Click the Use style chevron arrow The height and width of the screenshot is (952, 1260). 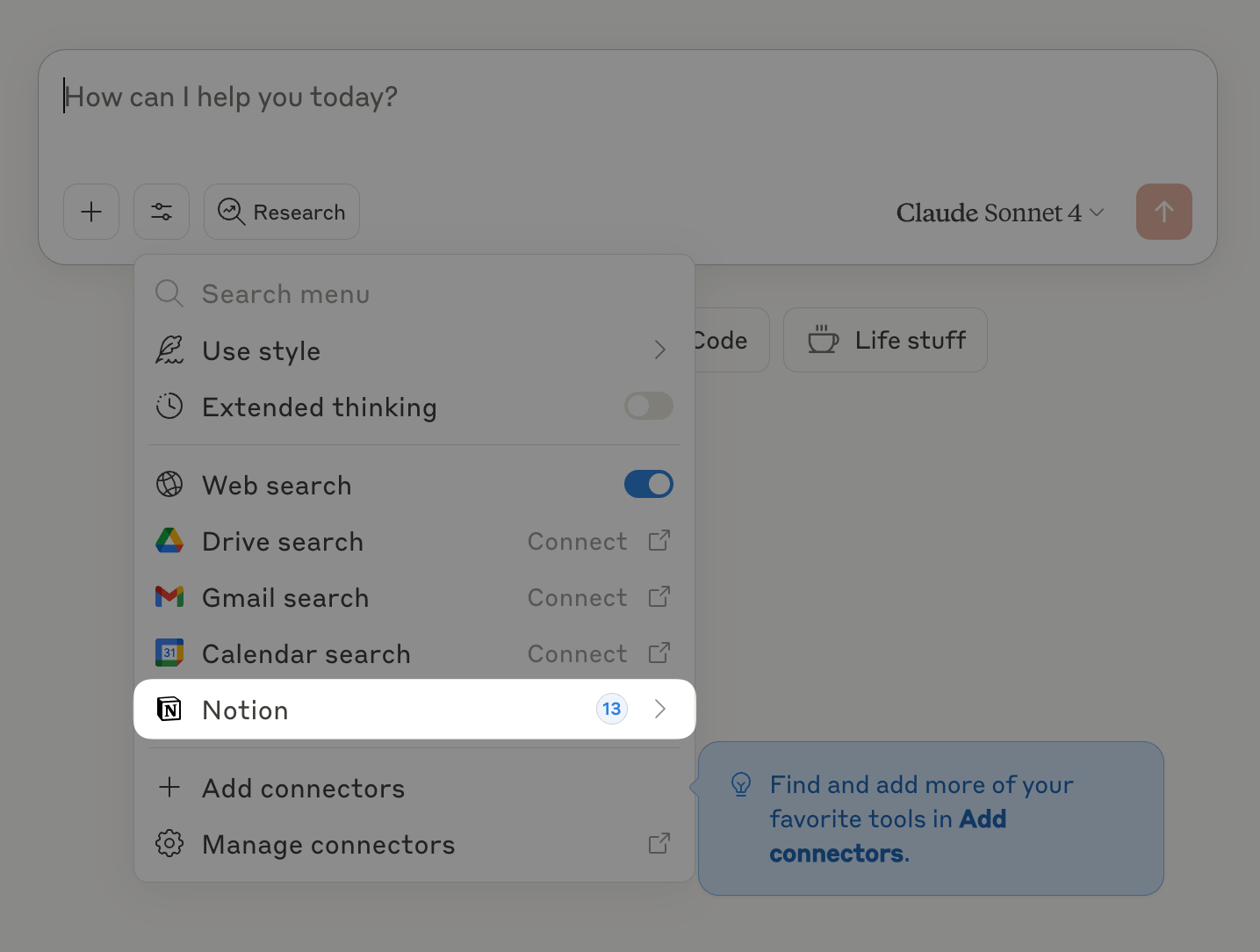(660, 350)
